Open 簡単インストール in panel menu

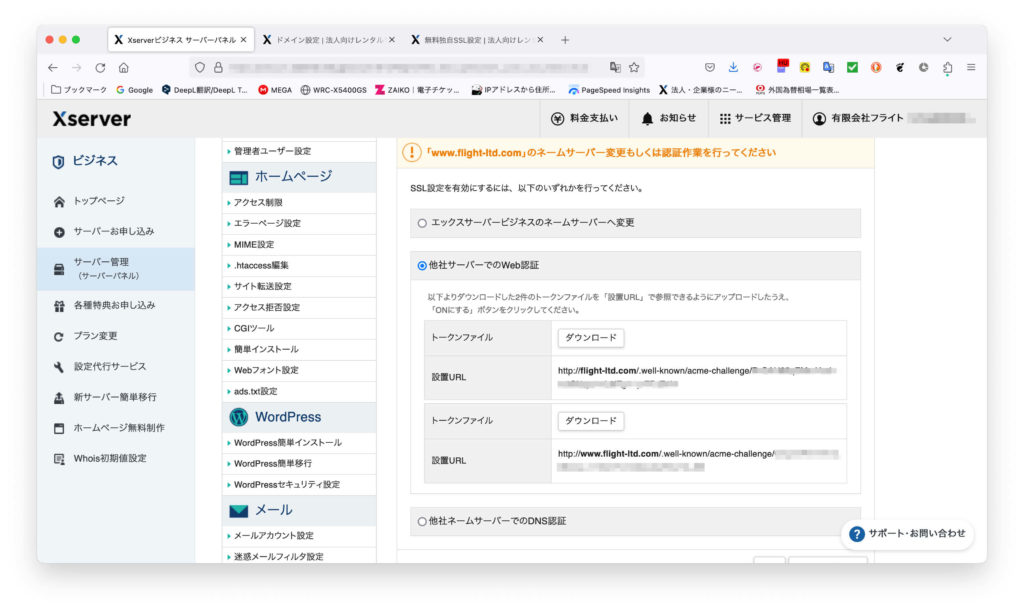[299, 349]
